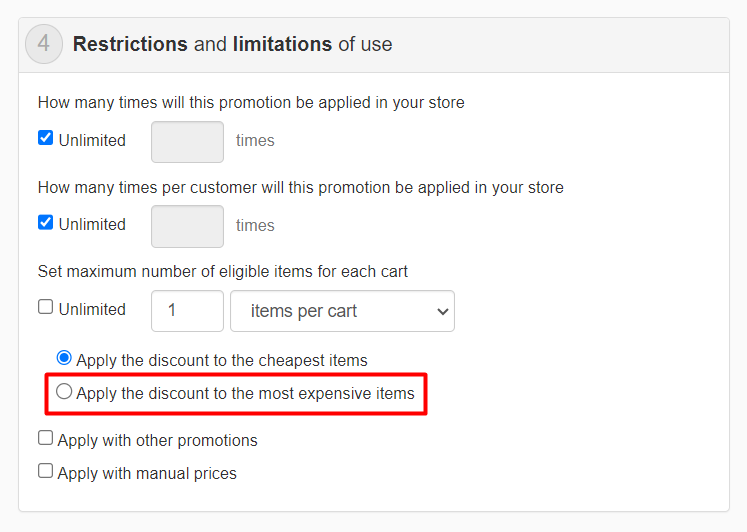Click 'Apply the discount to the cheapest items' label

(222, 361)
